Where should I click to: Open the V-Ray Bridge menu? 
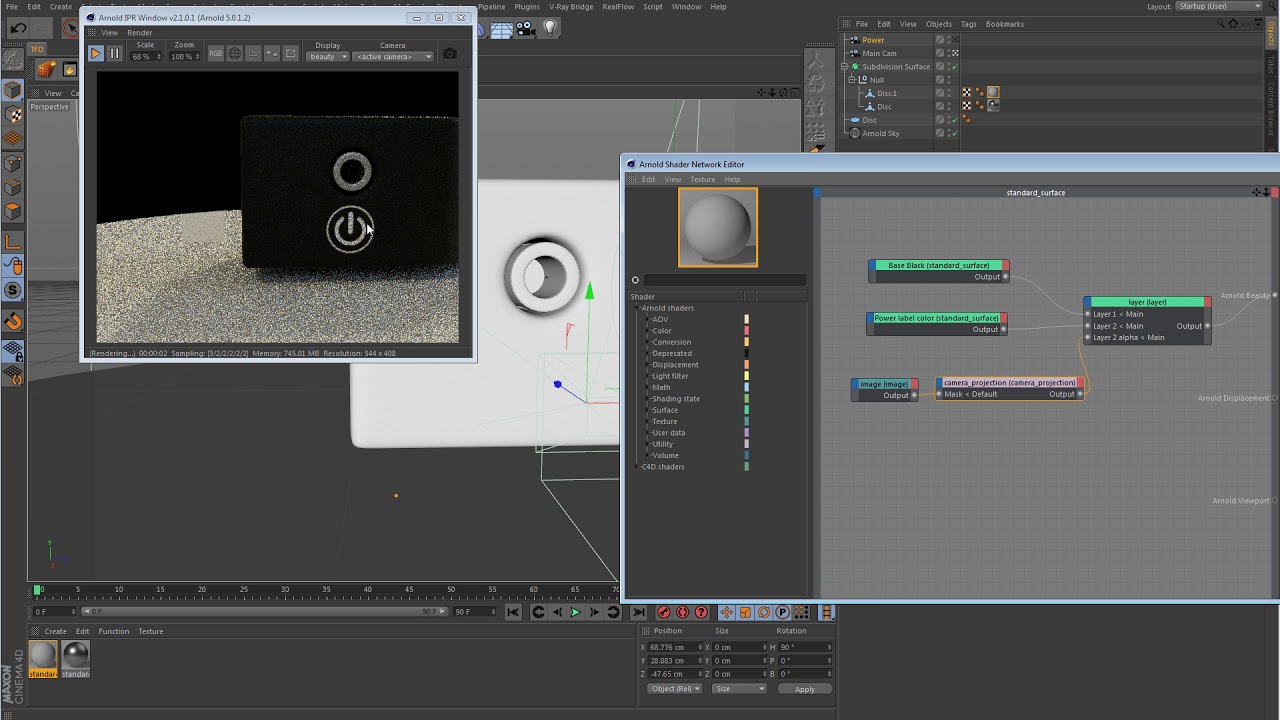pos(571,7)
